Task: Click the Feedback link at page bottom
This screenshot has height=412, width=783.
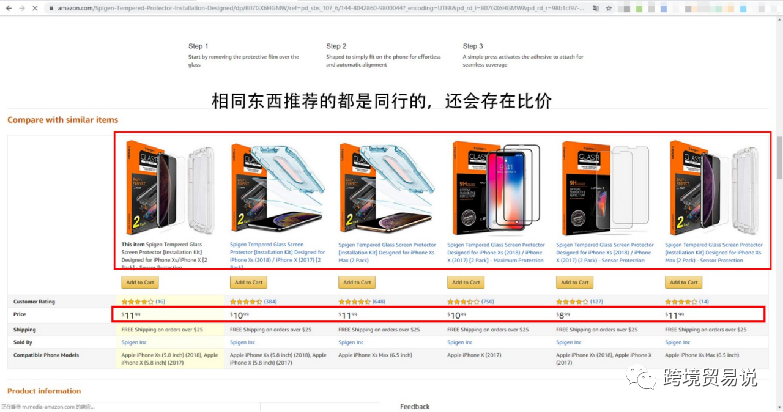Action: coord(414,407)
